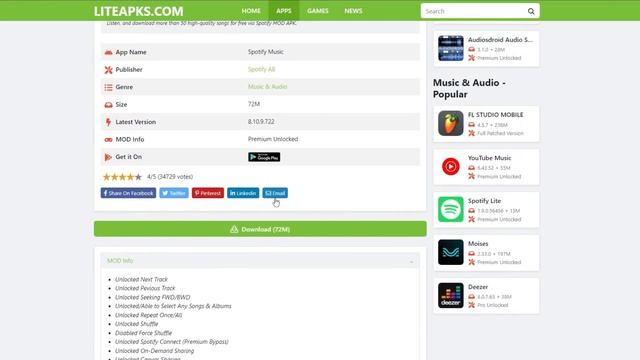Screen dimensions: 640x360
Task: Open the Moises title link
Action: (x=478, y=244)
